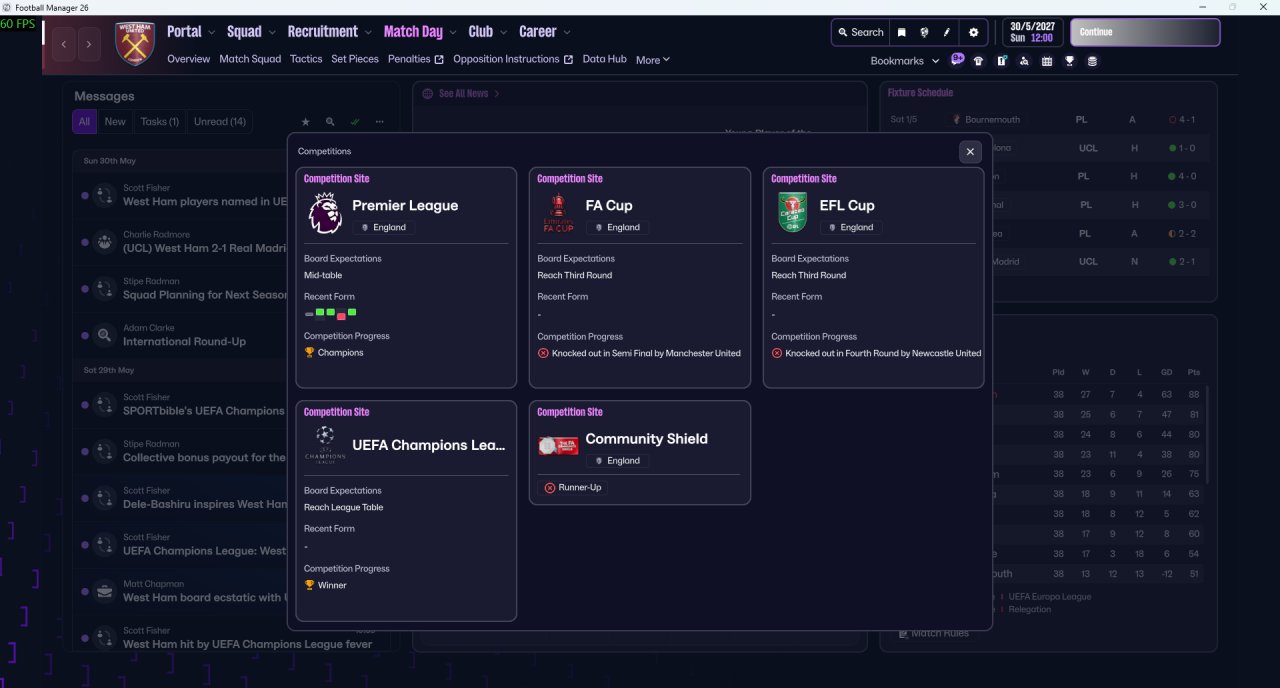Click the FA Cup logo
1280x688 pixels.
(558, 213)
